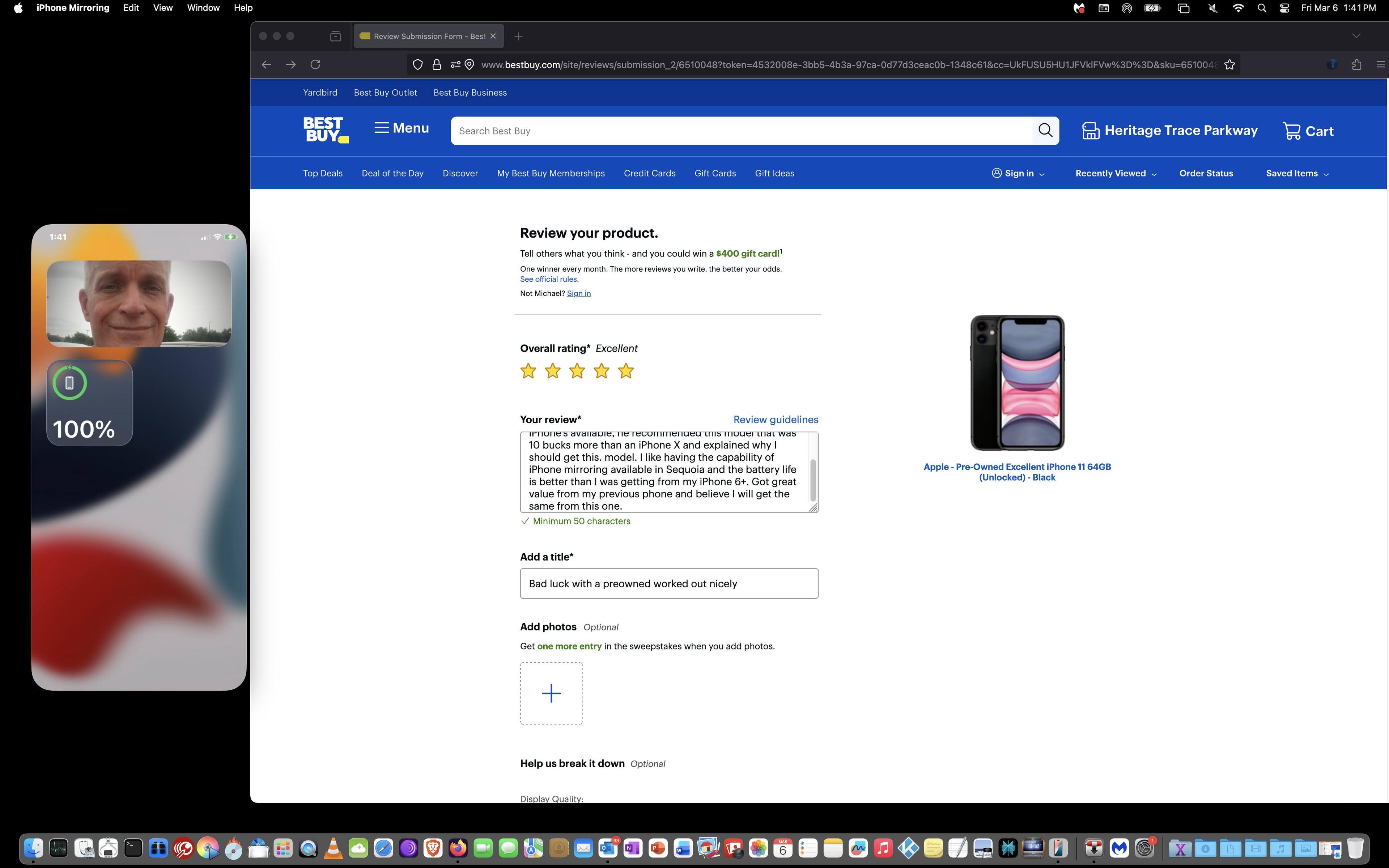Open Firefox from the Dock
The width and height of the screenshot is (1389, 868).
(458, 848)
